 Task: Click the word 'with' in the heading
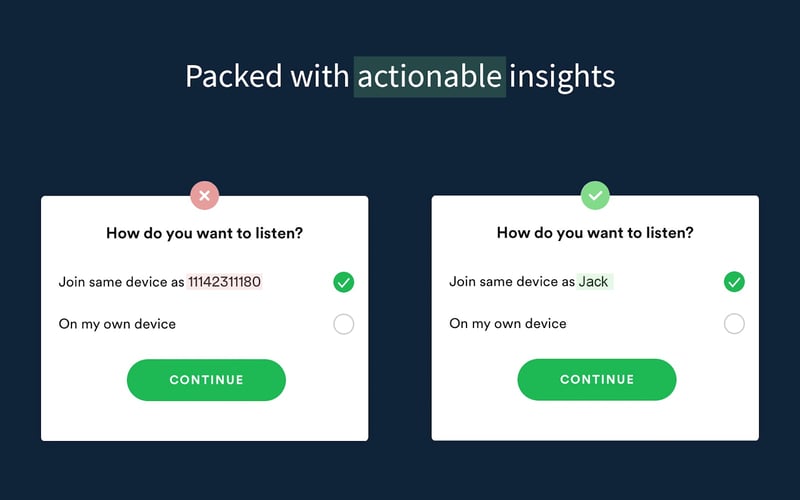[x=319, y=76]
